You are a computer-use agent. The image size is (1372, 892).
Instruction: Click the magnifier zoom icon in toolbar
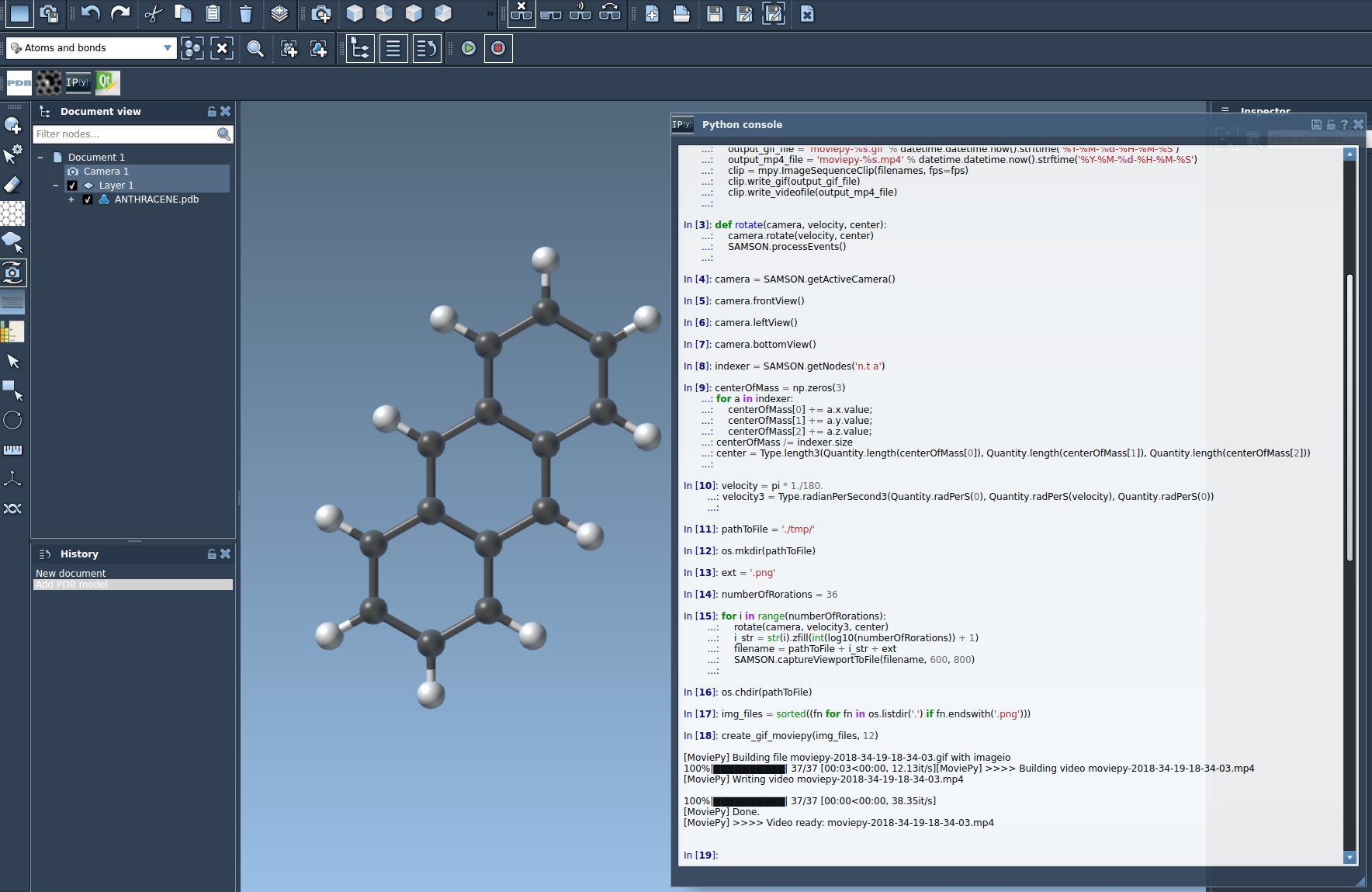point(255,48)
